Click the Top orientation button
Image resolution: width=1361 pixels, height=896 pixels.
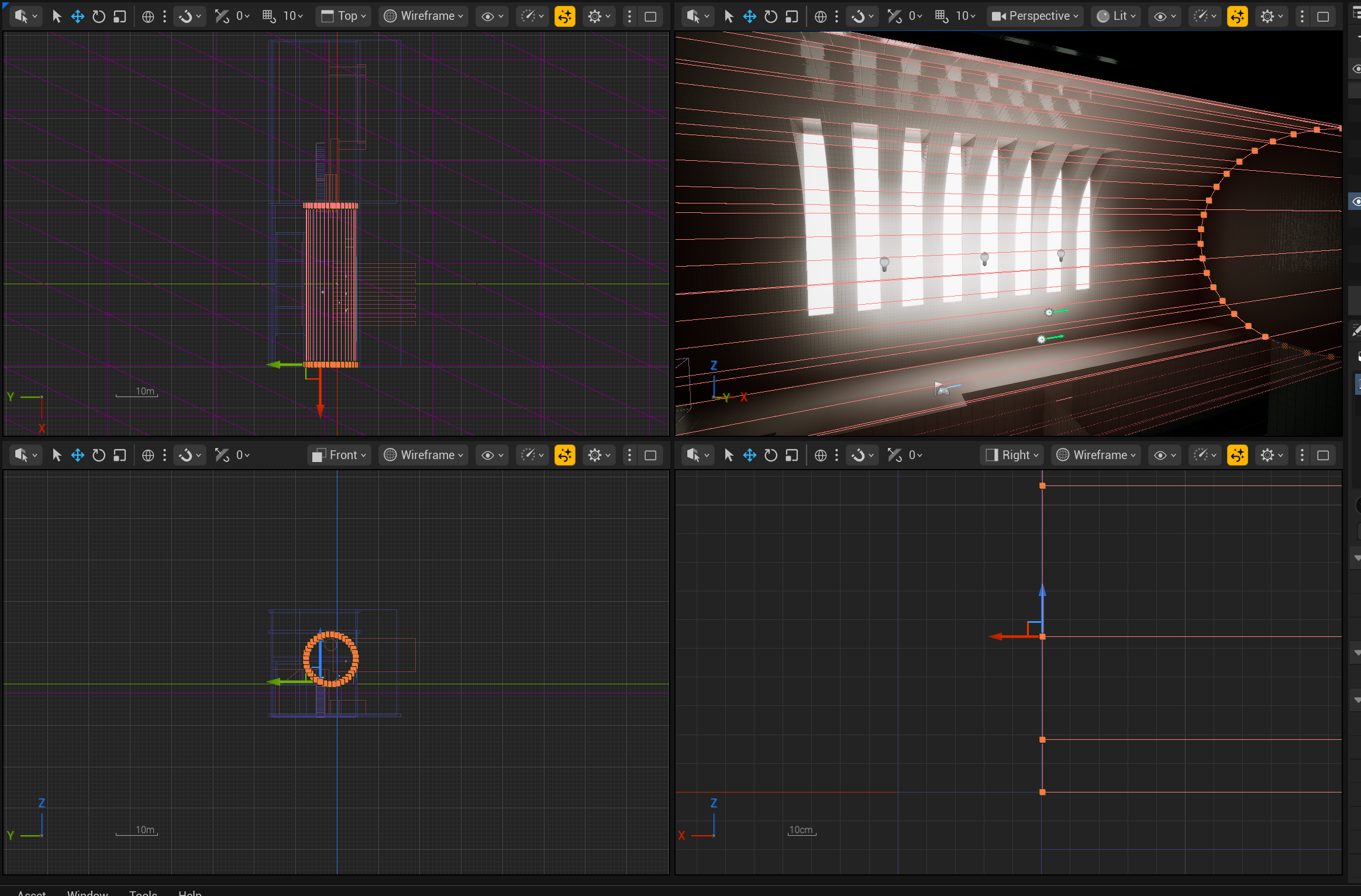pyautogui.click(x=343, y=16)
